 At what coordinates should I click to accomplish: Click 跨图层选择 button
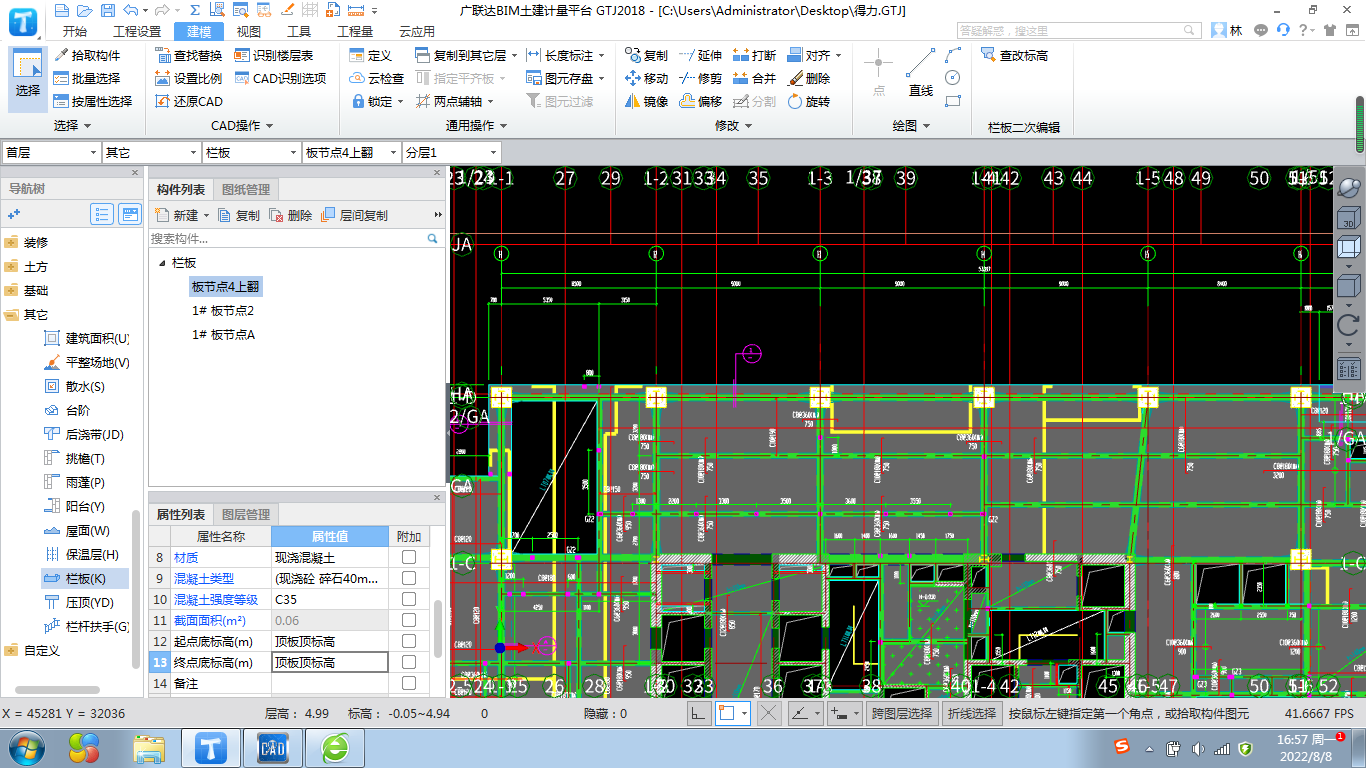coord(901,713)
